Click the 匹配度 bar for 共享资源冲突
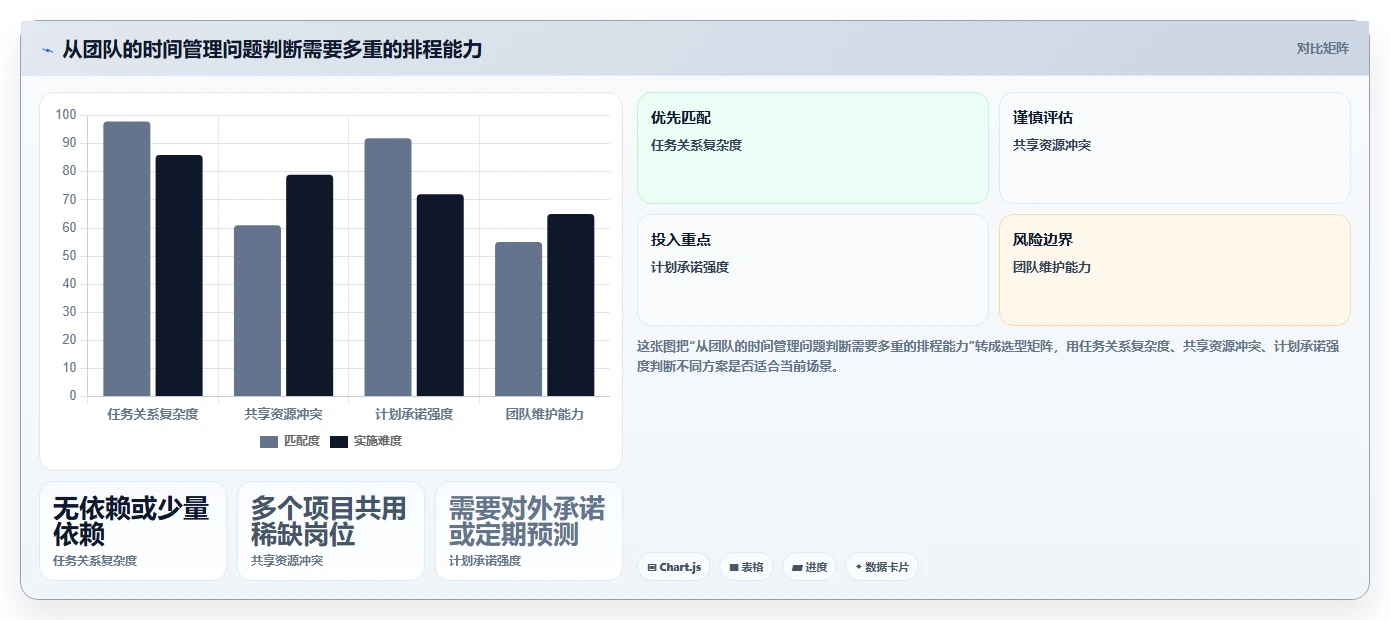Image resolution: width=1390 pixels, height=620 pixels. (257, 311)
